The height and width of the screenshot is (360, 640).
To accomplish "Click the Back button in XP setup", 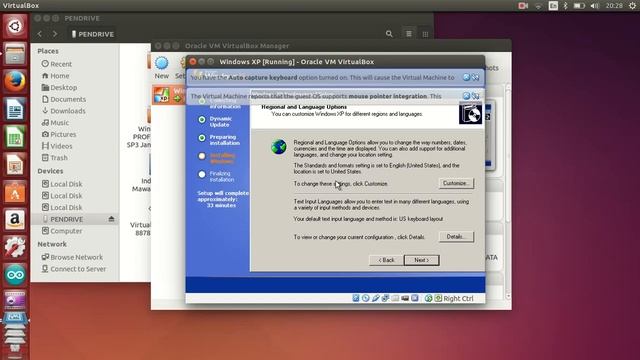I will 386,260.
